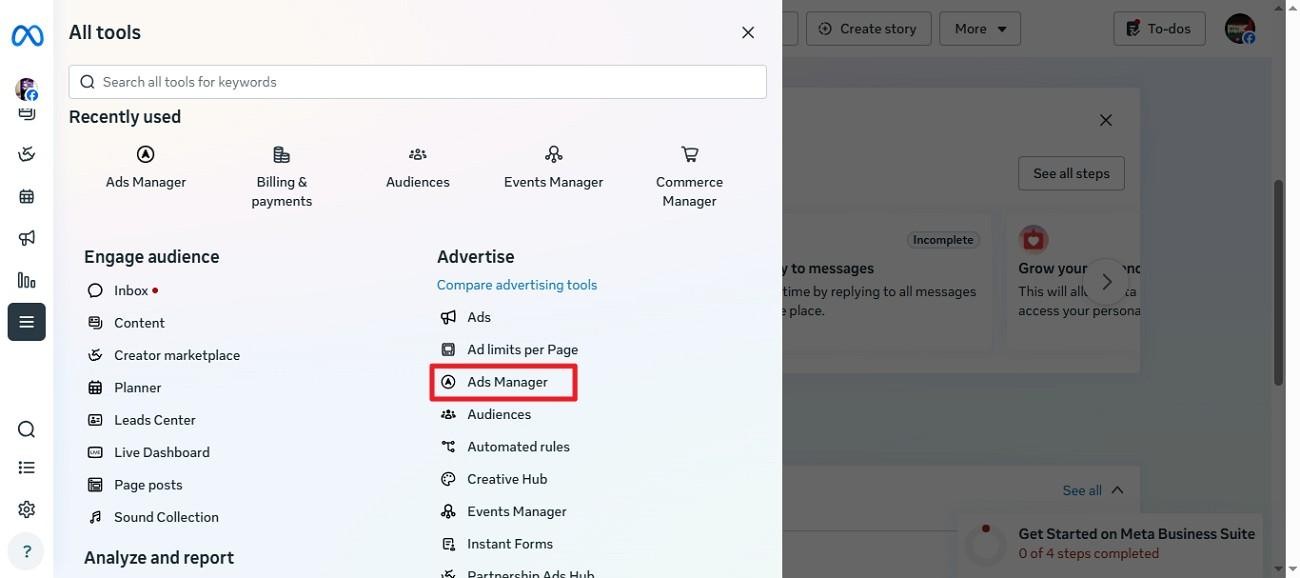Viewport: 1300px width, 578px height.
Task: Open Inbox under Engage audience
Action: click(x=131, y=290)
